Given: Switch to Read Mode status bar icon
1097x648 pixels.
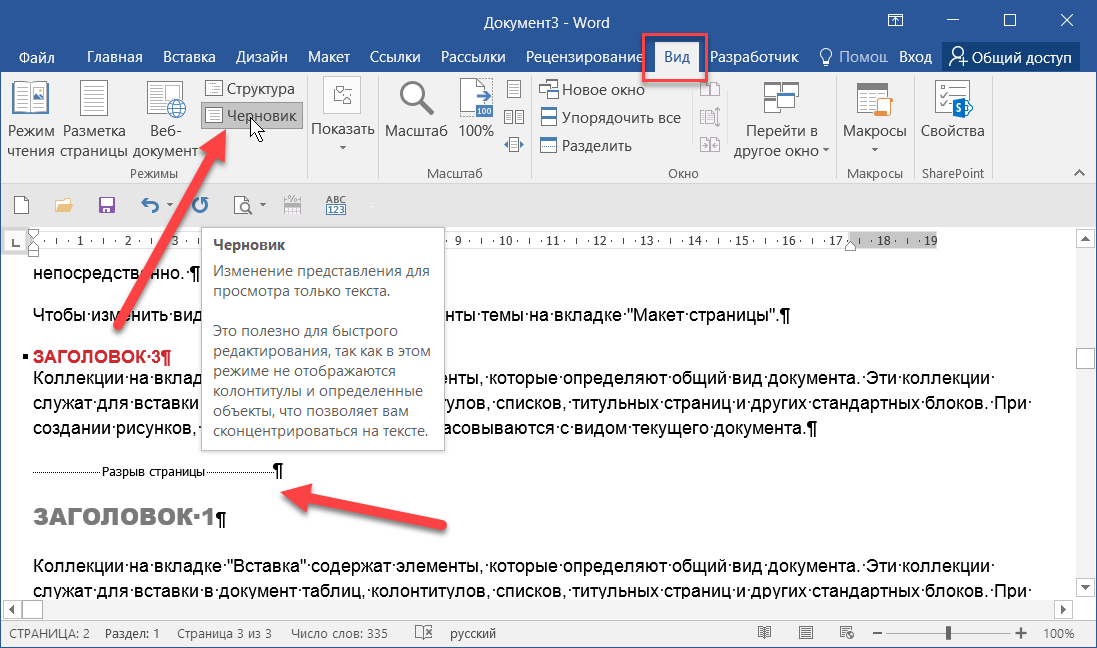Looking at the screenshot, I should 765,633.
